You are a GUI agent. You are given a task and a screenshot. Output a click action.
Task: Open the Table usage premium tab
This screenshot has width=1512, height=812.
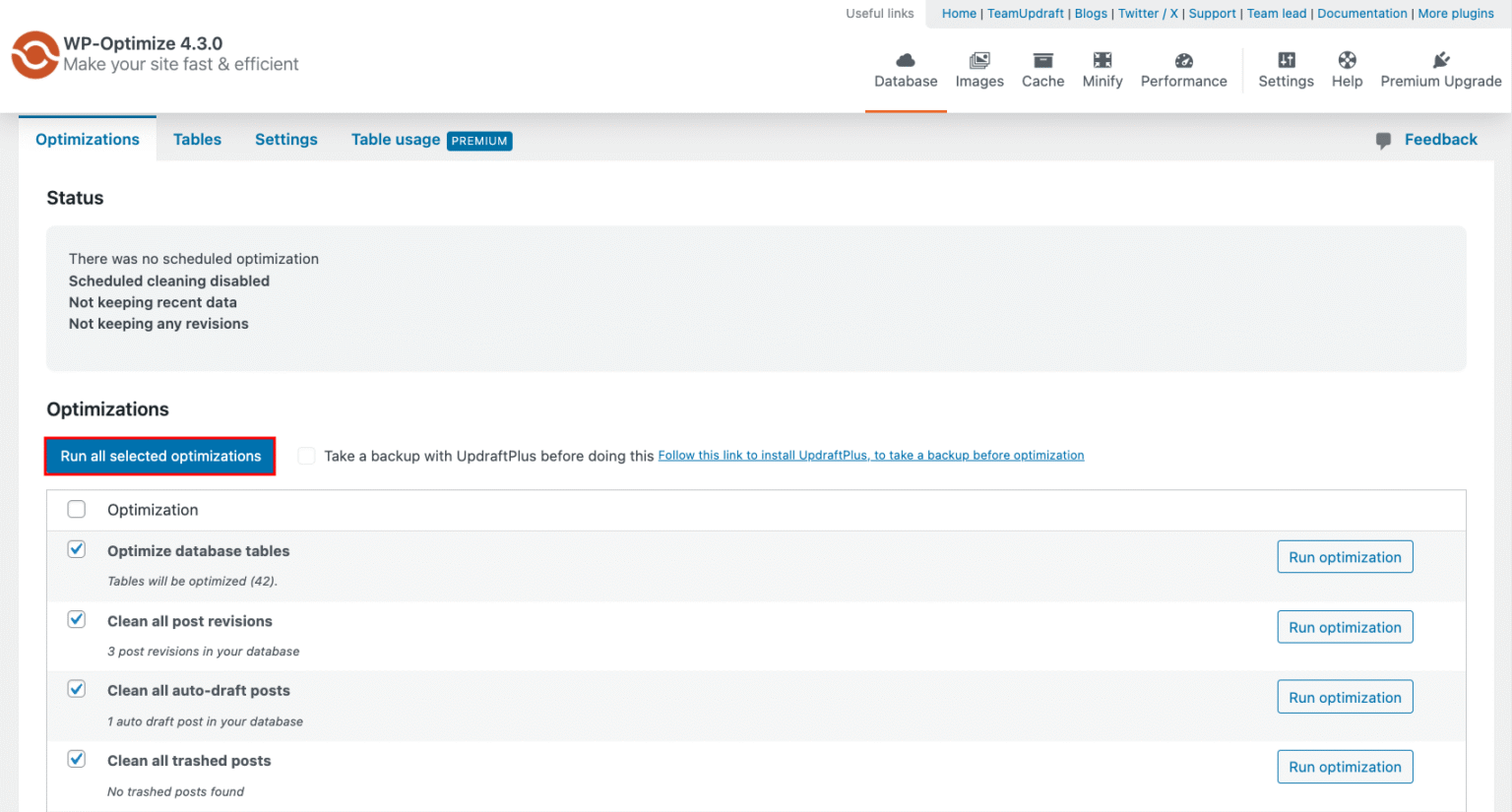(x=396, y=139)
